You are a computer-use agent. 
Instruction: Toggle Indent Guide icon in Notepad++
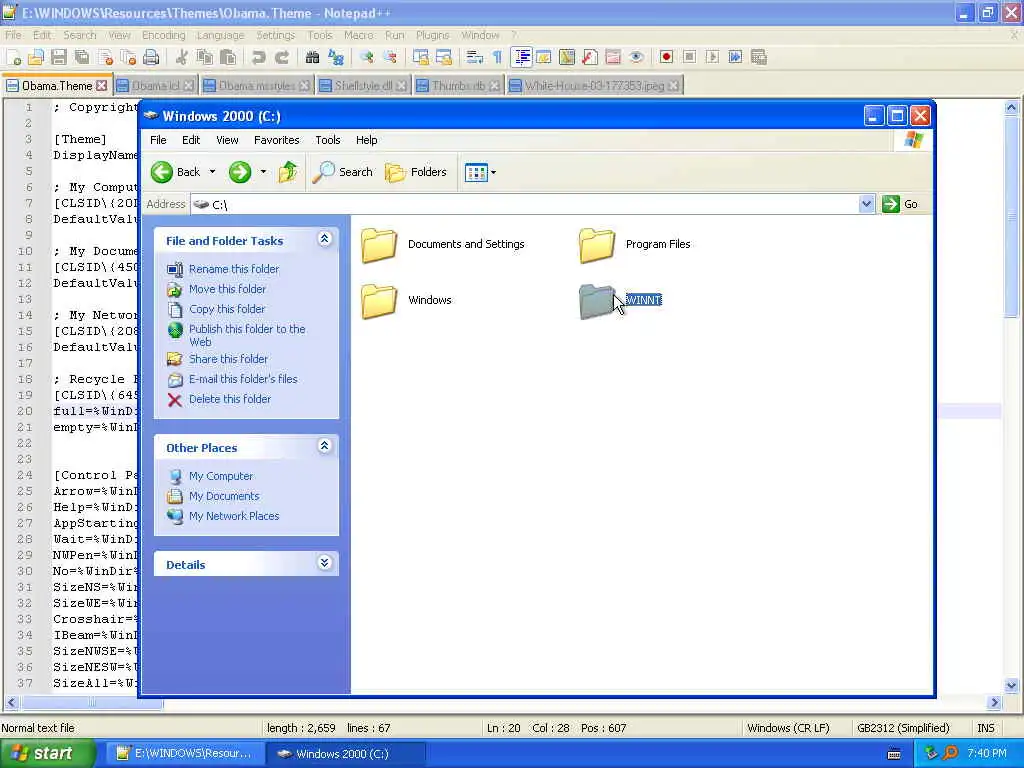[521, 57]
